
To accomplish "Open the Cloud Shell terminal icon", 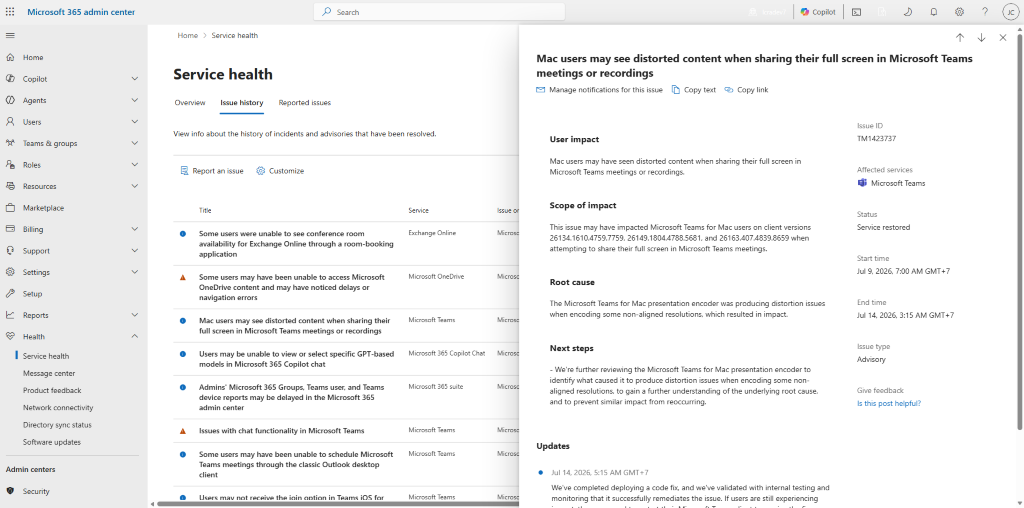I will (x=856, y=12).
